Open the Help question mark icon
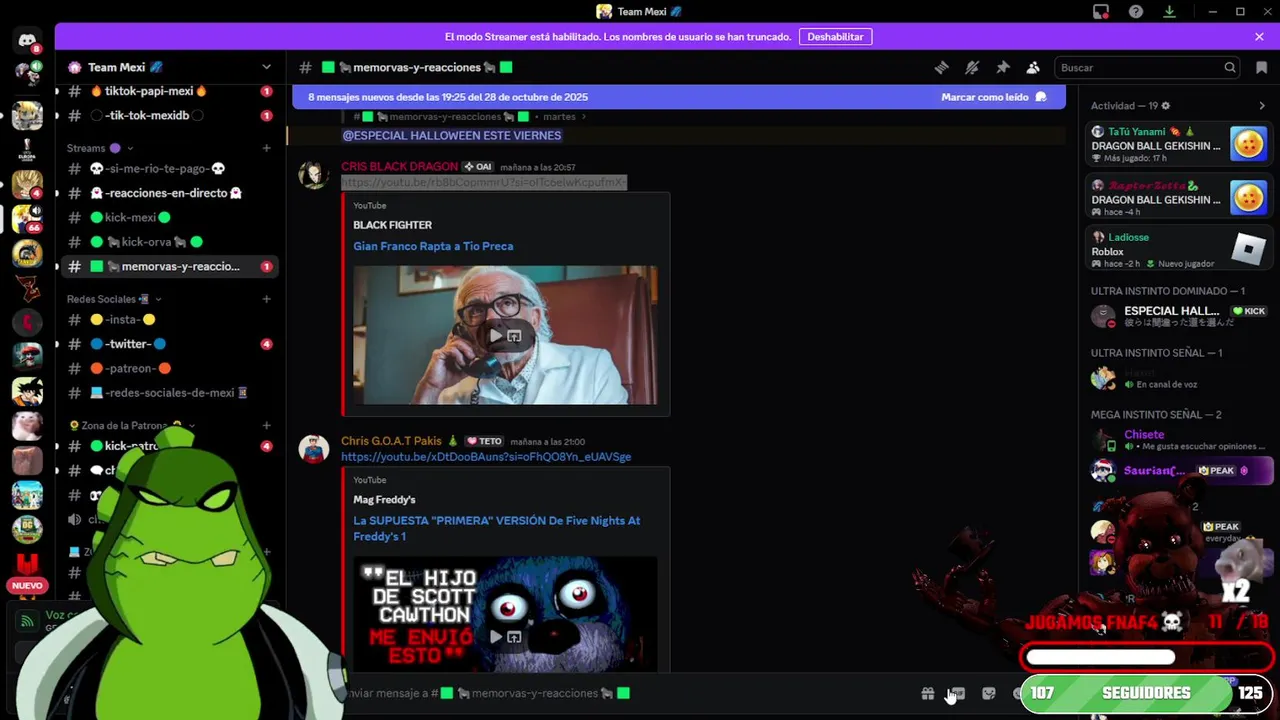Screen dimensions: 1280x720 click(x=1135, y=12)
